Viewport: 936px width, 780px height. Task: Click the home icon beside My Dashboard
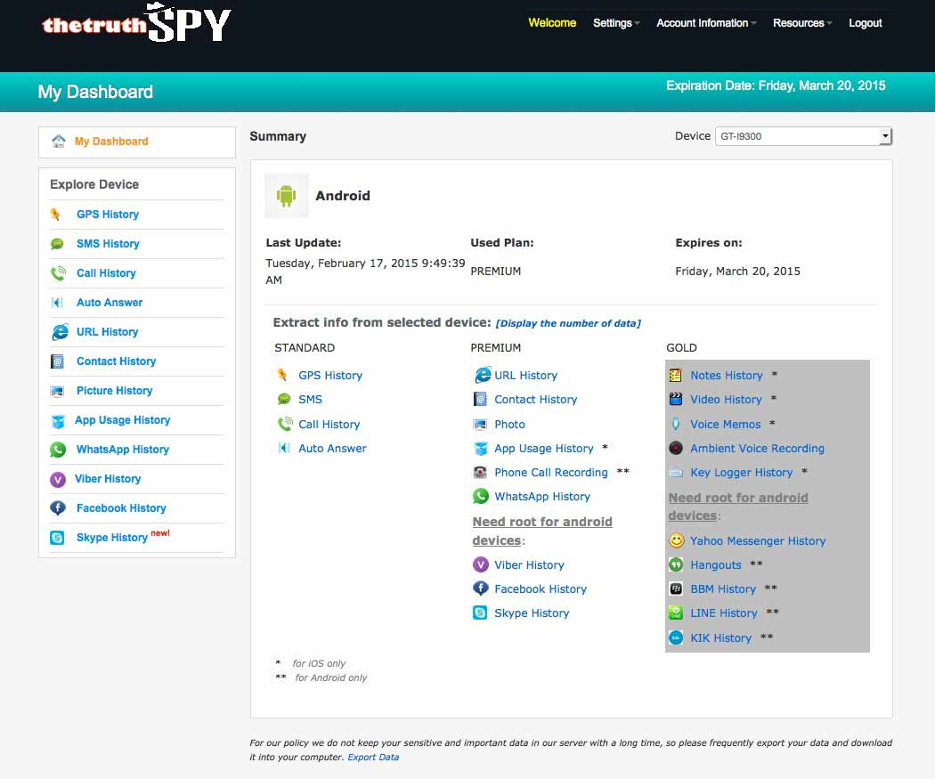pyautogui.click(x=58, y=141)
